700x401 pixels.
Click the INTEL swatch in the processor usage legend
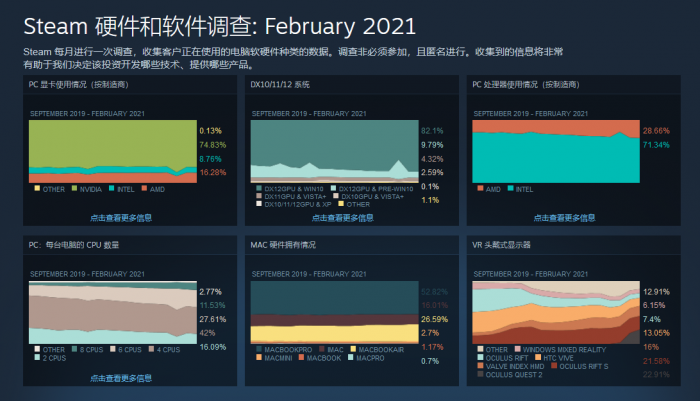pyautogui.click(x=510, y=188)
